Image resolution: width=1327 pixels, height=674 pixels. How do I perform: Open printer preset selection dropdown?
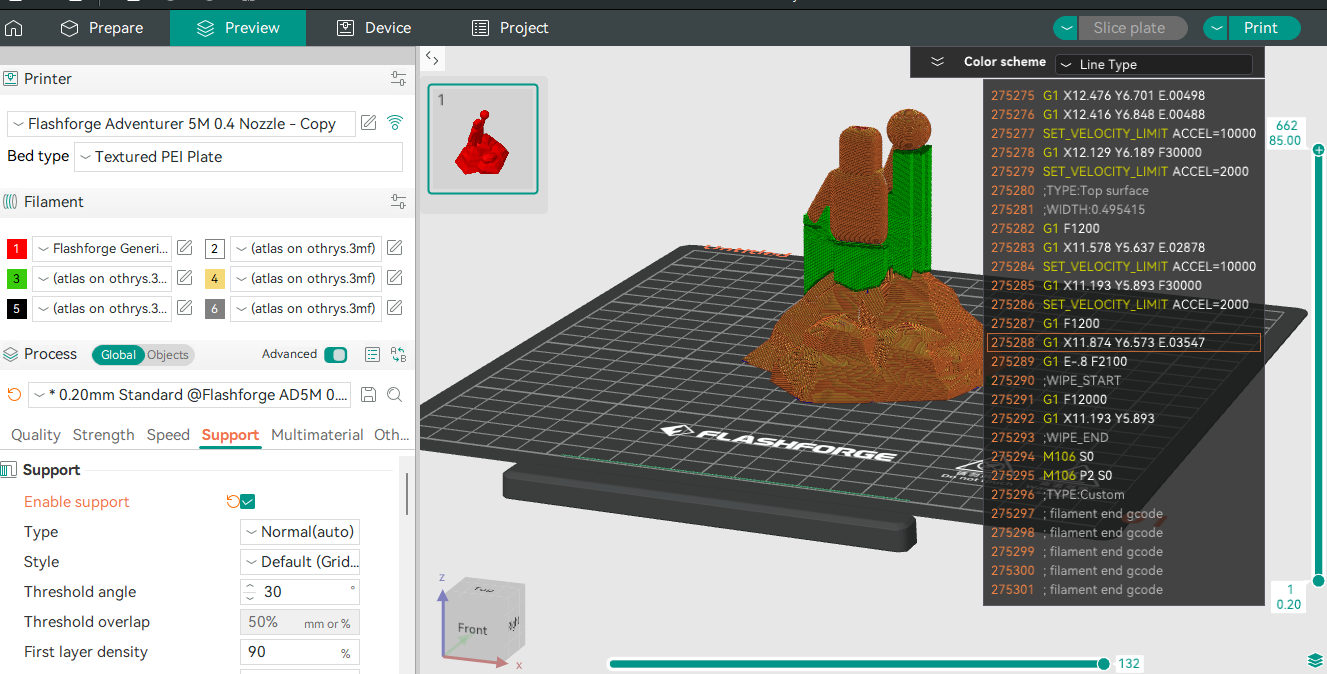181,124
